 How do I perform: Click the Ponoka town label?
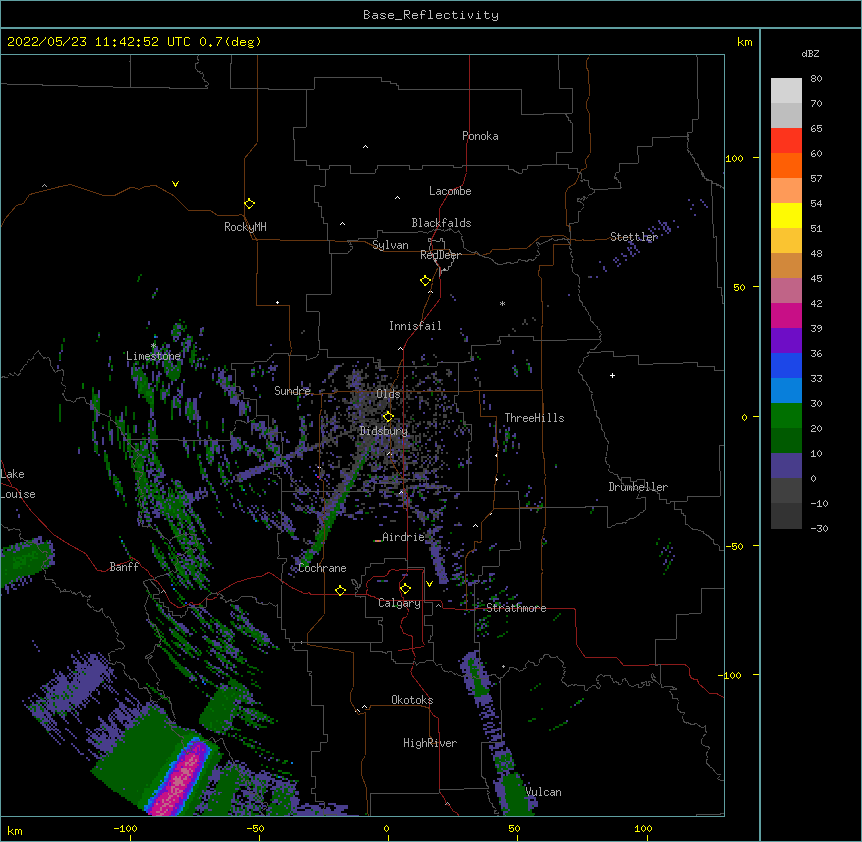pos(480,136)
